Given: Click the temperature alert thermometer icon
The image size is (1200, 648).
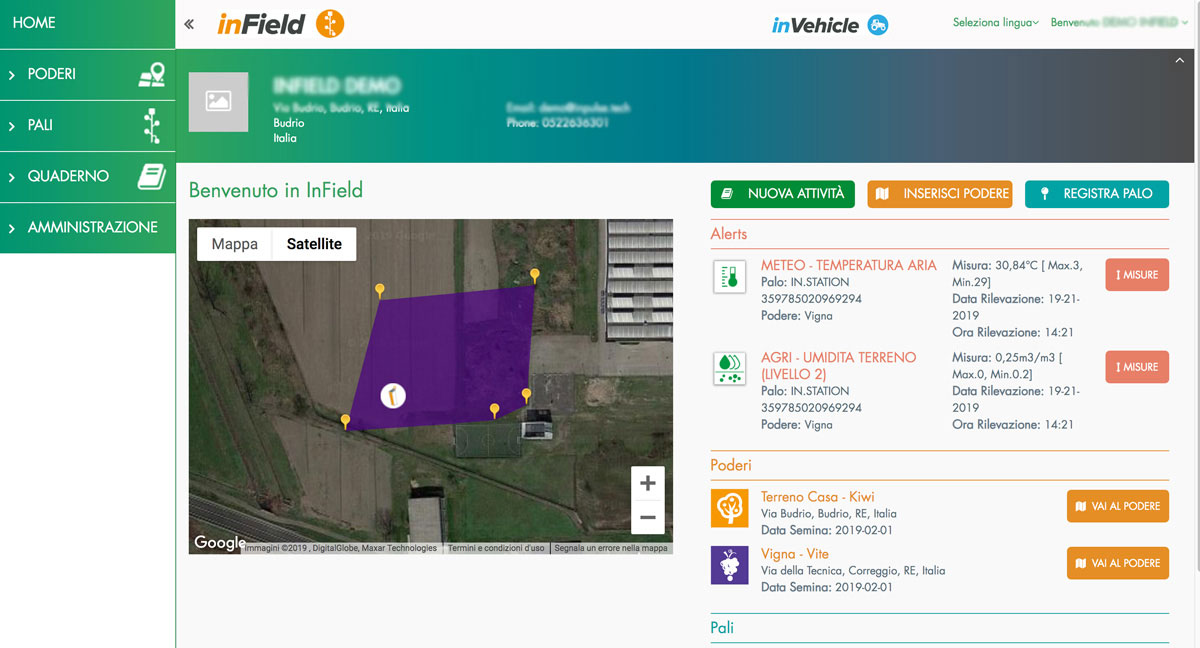Looking at the screenshot, I should pyautogui.click(x=730, y=276).
